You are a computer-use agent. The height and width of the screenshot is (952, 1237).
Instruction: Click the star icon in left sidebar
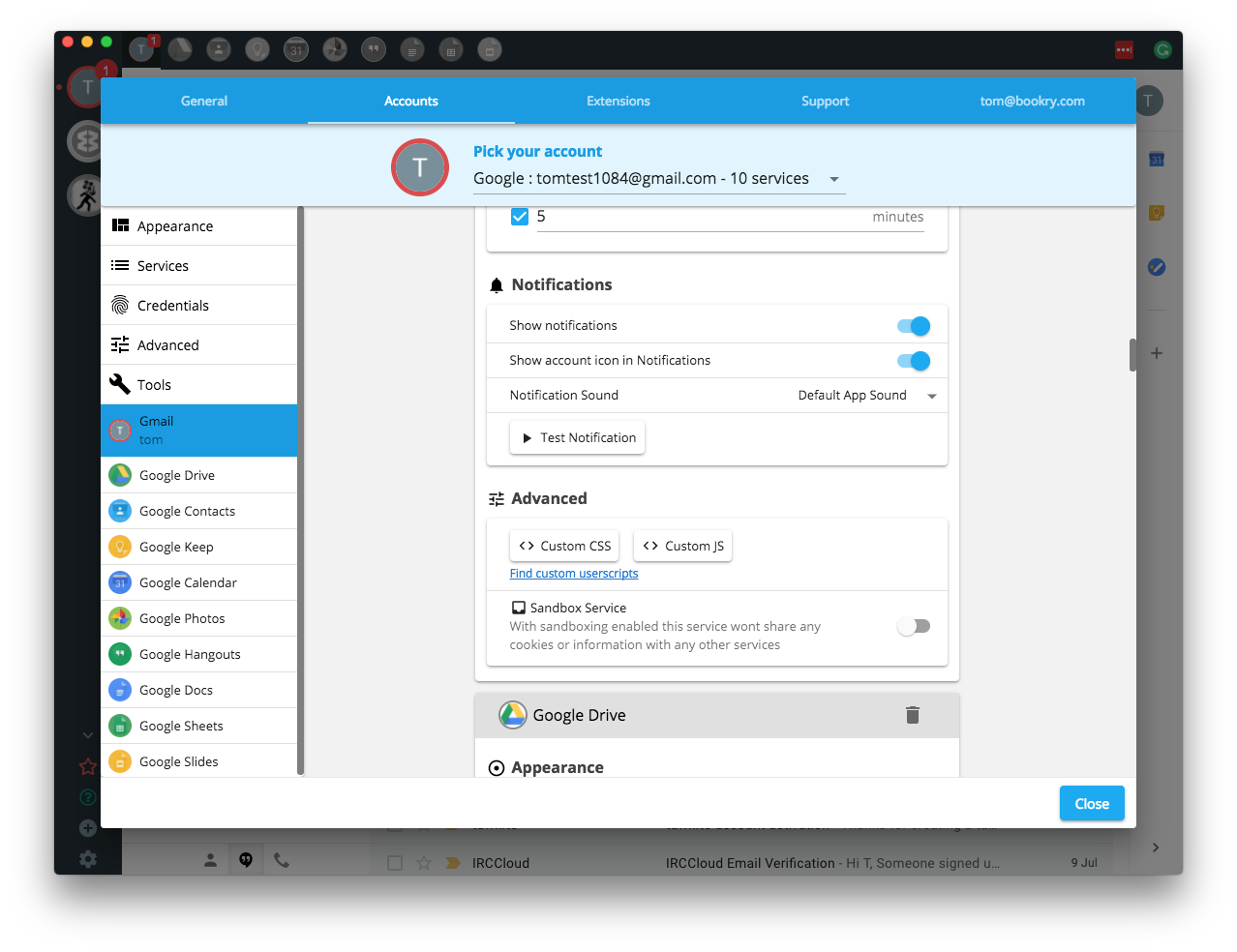point(87,766)
